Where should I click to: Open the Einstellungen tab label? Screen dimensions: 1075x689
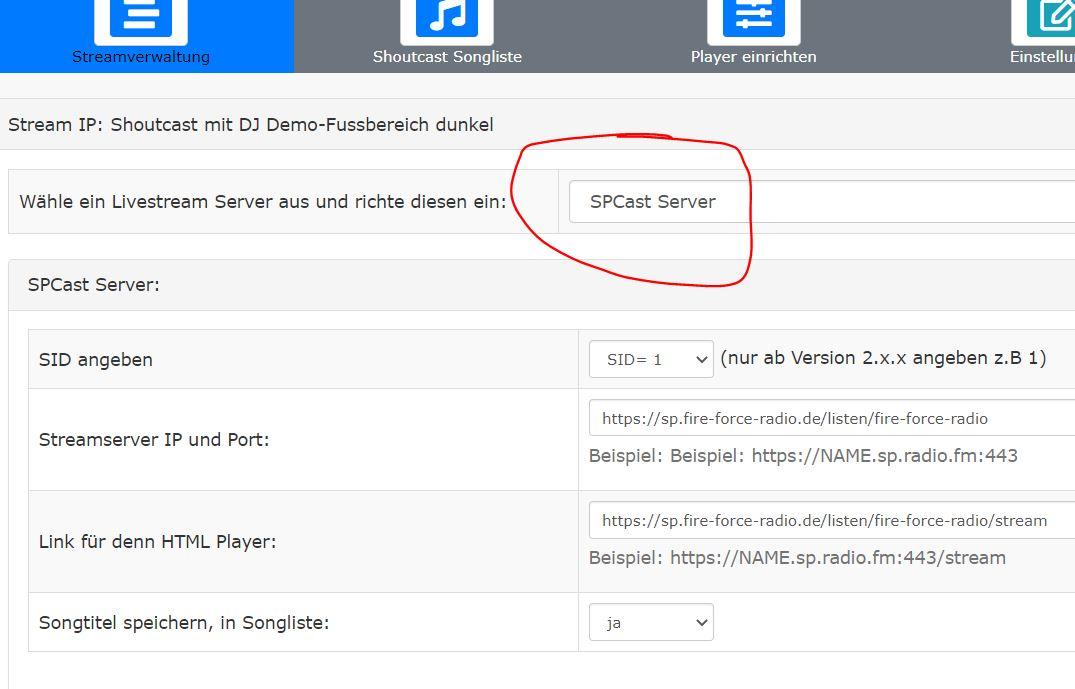[1042, 57]
